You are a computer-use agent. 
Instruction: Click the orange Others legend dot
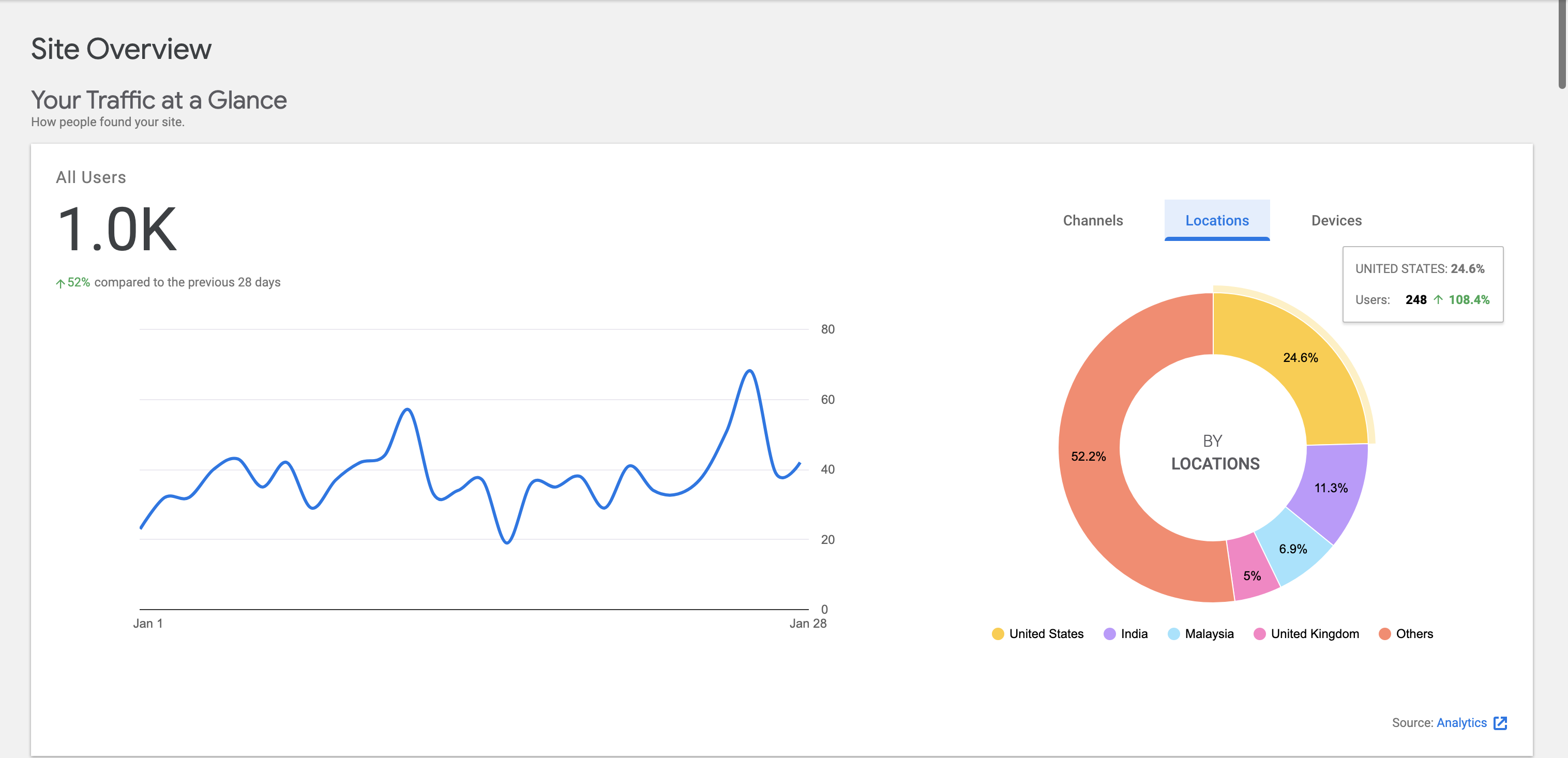pyautogui.click(x=1386, y=633)
